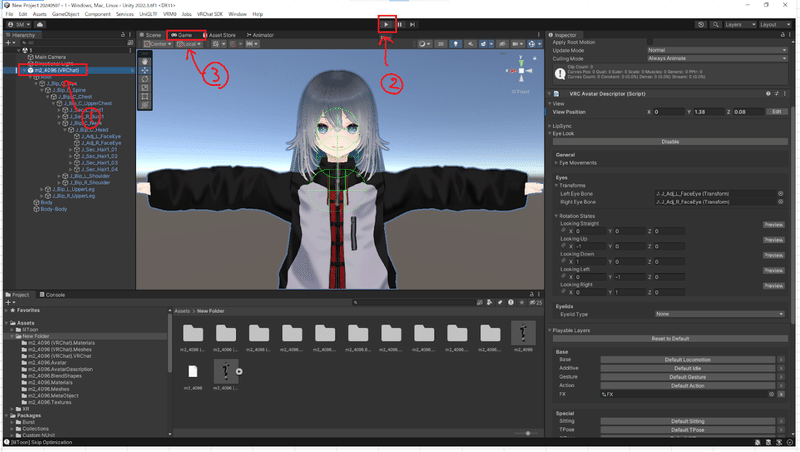Select the Scale tool in scene toolbar

point(145,88)
